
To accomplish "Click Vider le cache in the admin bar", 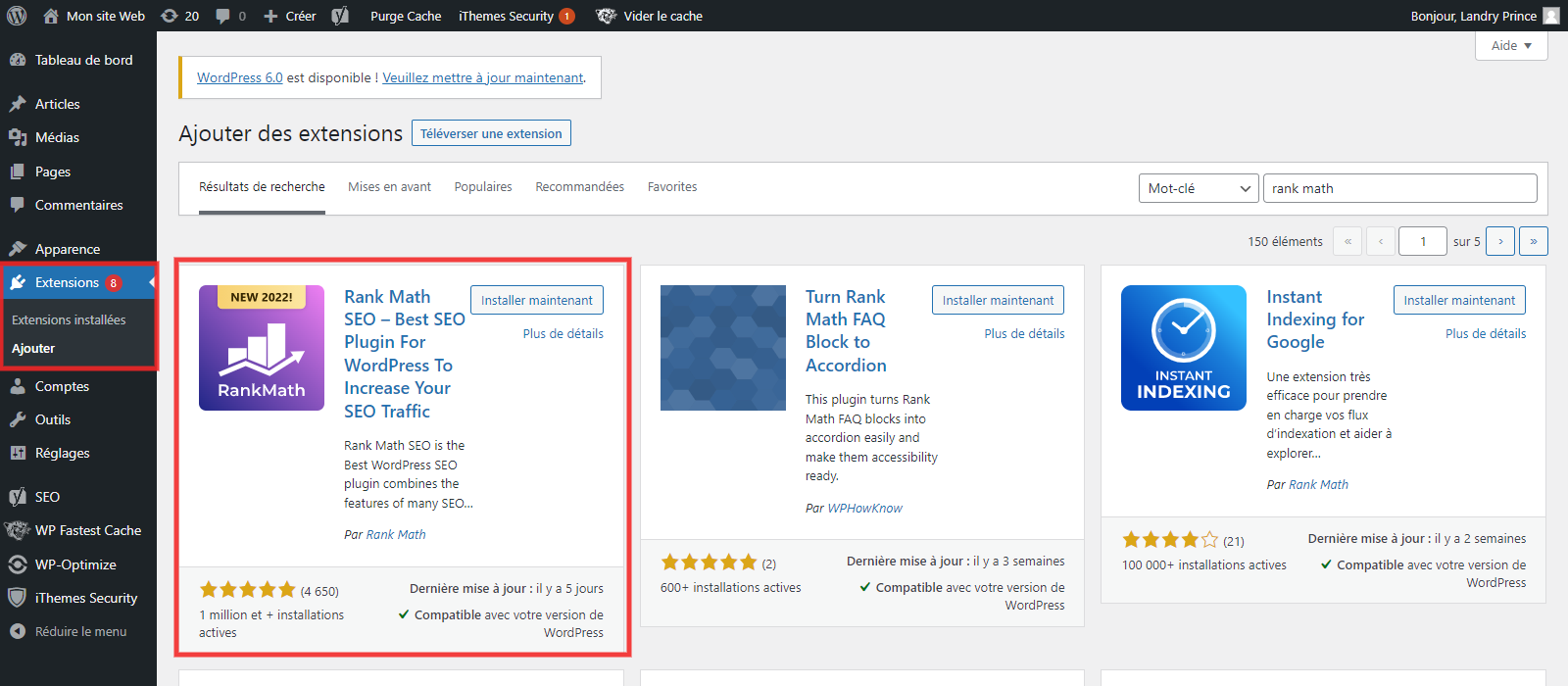I will pos(663,16).
